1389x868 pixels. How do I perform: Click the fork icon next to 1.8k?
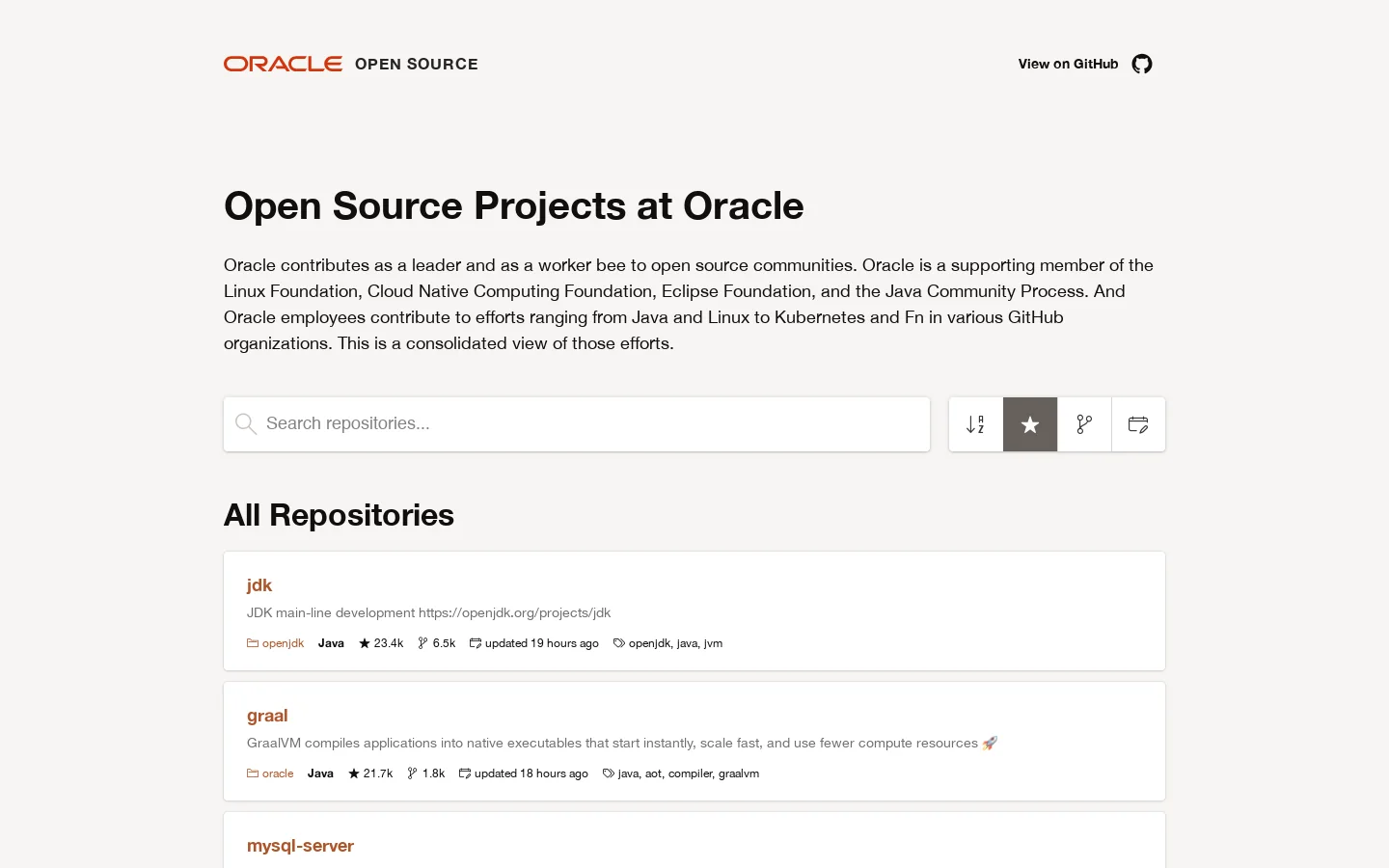[412, 773]
